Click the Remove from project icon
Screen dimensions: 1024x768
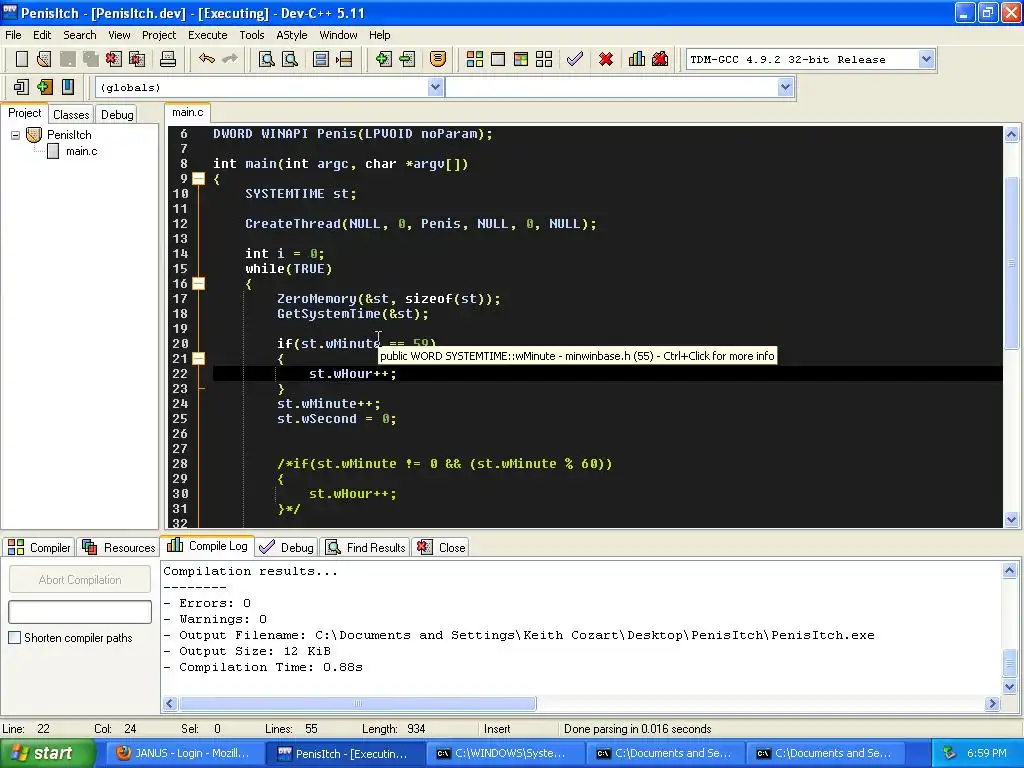click(407, 59)
